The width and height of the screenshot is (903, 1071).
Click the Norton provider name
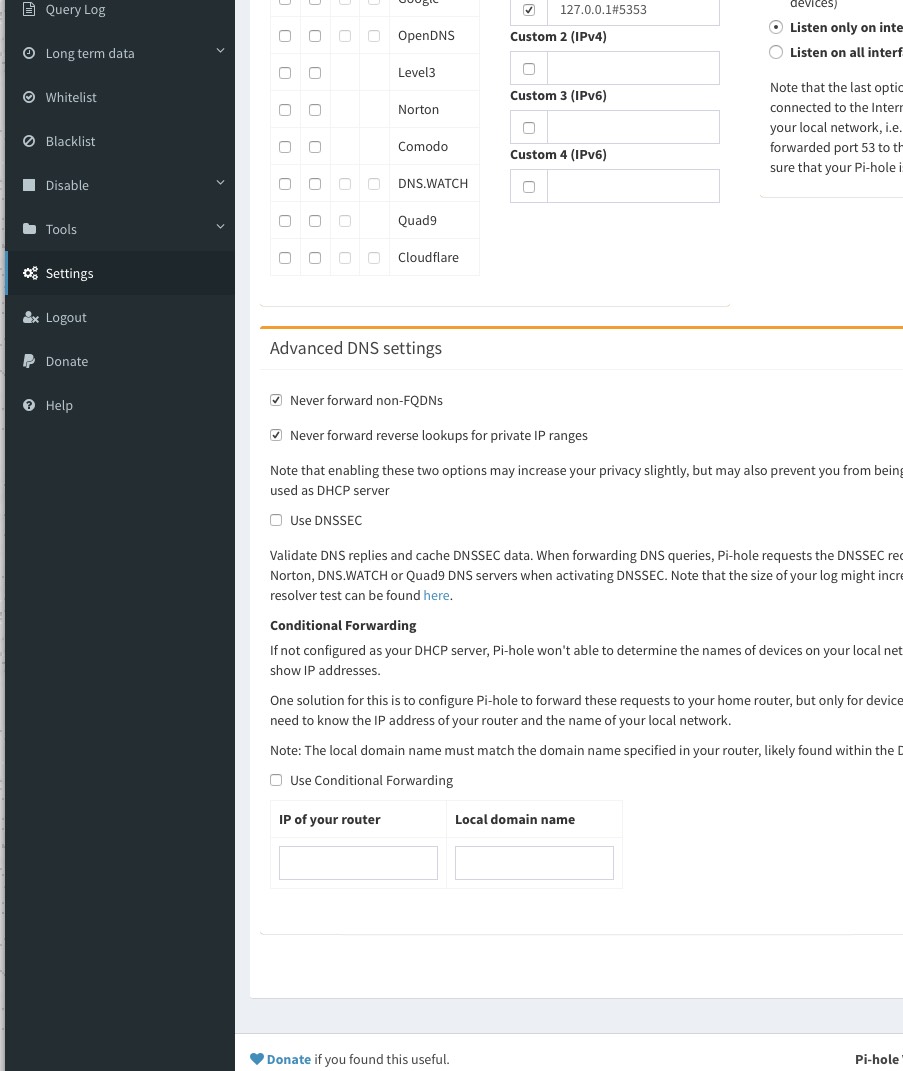click(418, 109)
